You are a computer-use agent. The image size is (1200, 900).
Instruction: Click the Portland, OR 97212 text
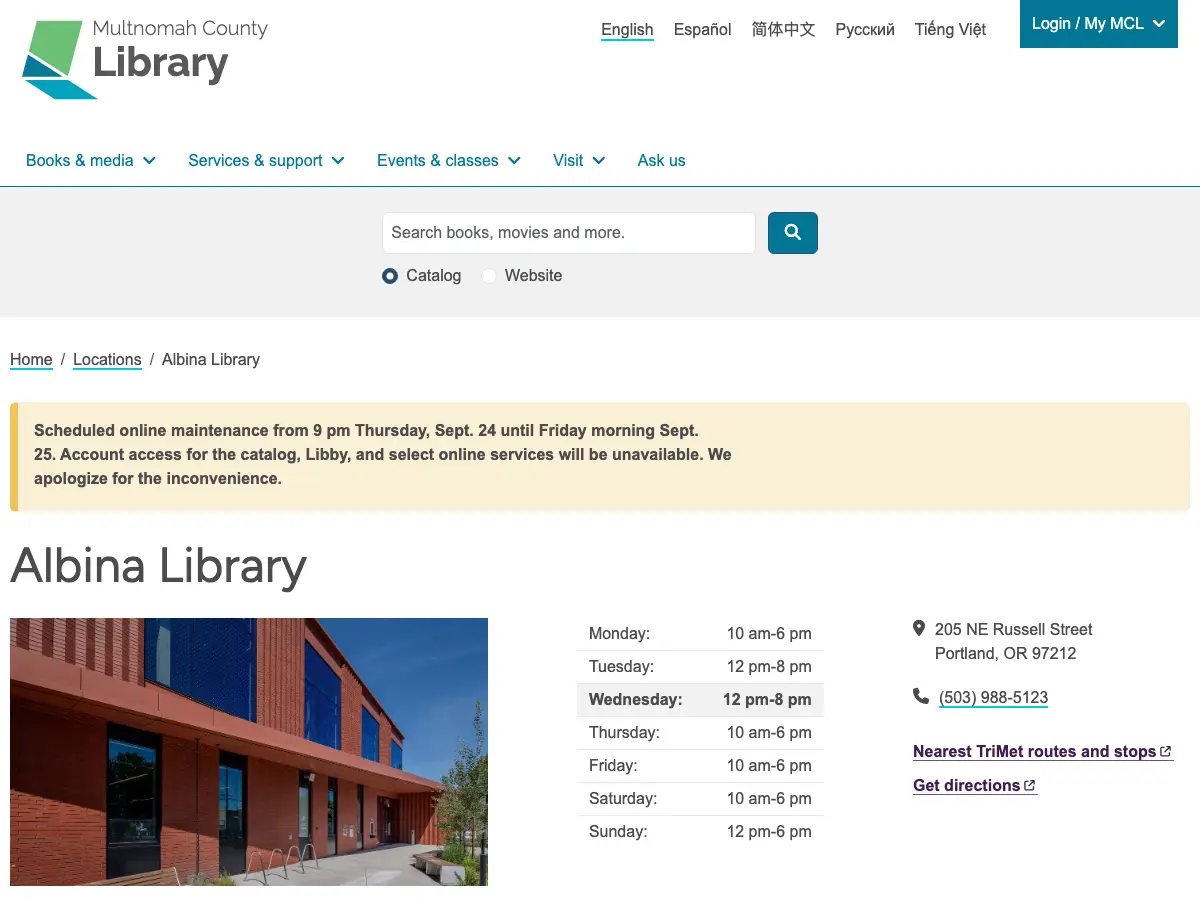pos(1005,654)
